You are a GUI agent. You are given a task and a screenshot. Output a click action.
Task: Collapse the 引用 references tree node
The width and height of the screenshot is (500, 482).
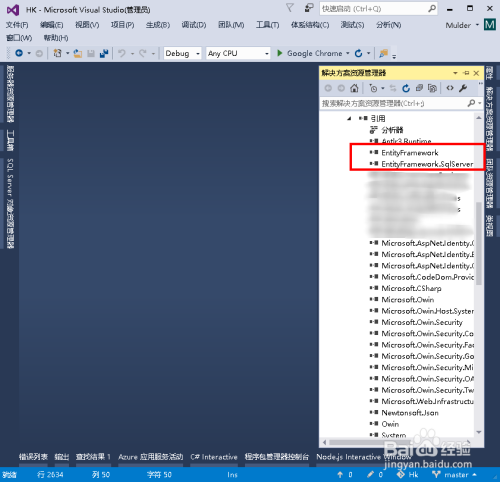tap(349, 118)
